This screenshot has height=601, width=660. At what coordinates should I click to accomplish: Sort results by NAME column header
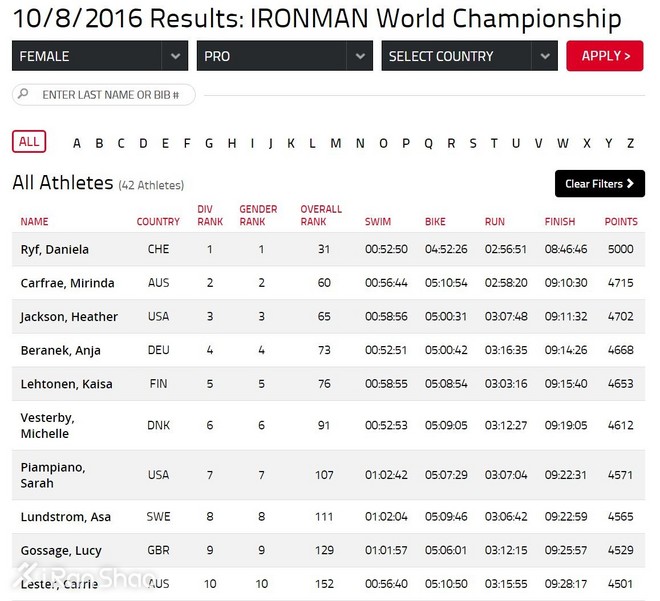pos(34,222)
